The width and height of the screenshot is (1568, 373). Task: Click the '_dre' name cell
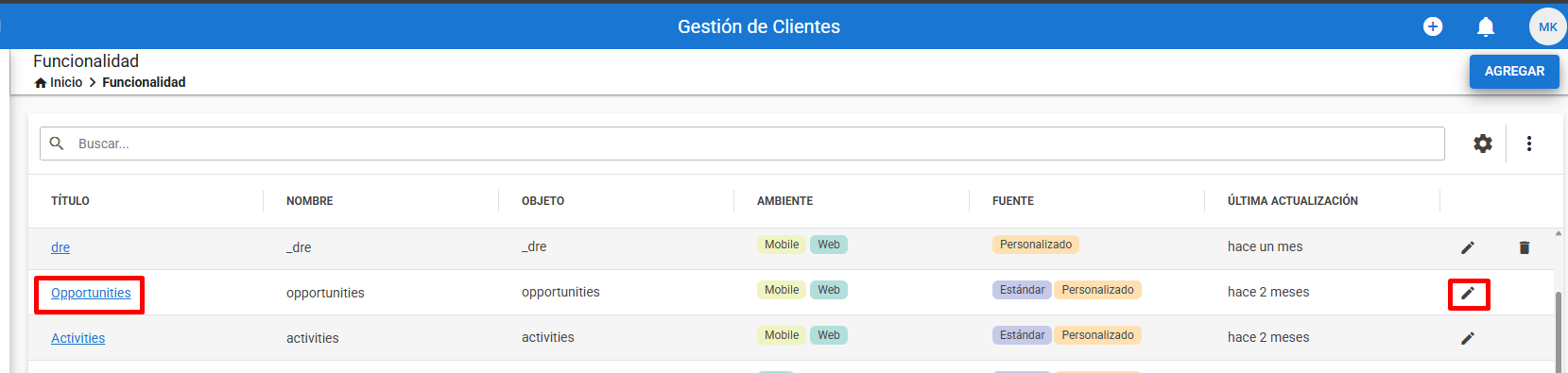tap(299, 247)
